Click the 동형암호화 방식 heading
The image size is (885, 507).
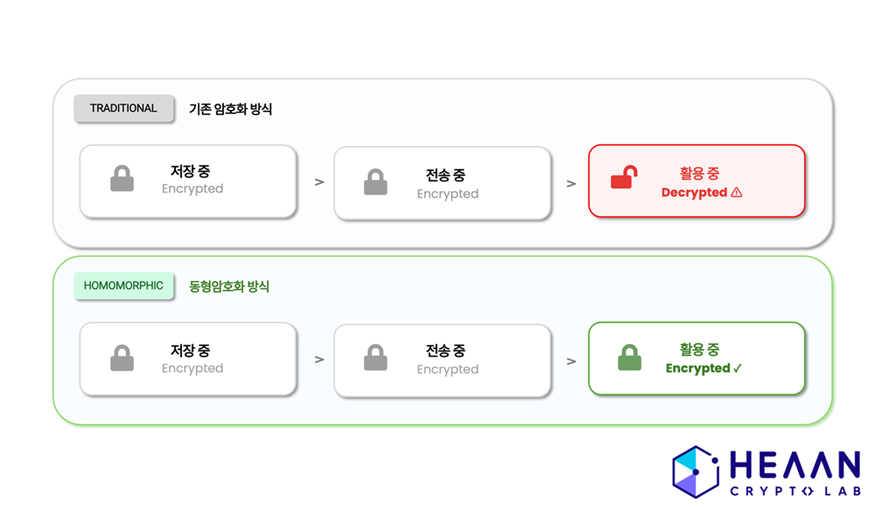(x=229, y=287)
